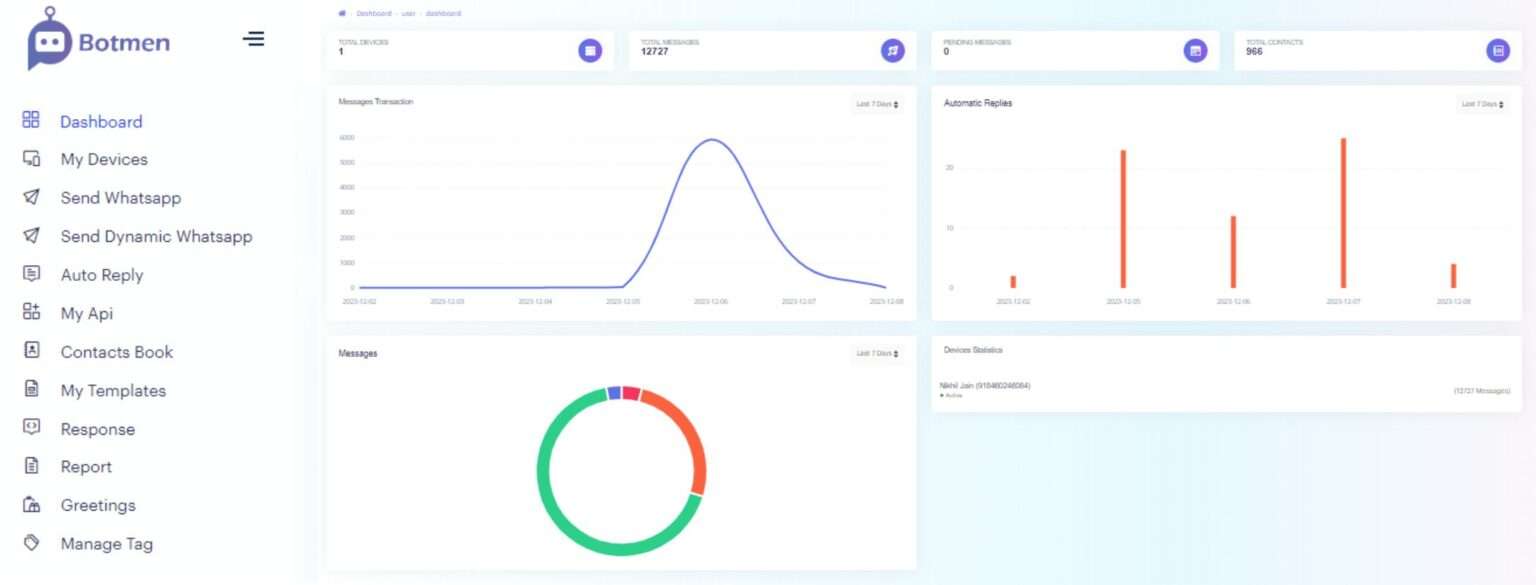
Task: Open the Report sidebar icon
Action: [31, 466]
